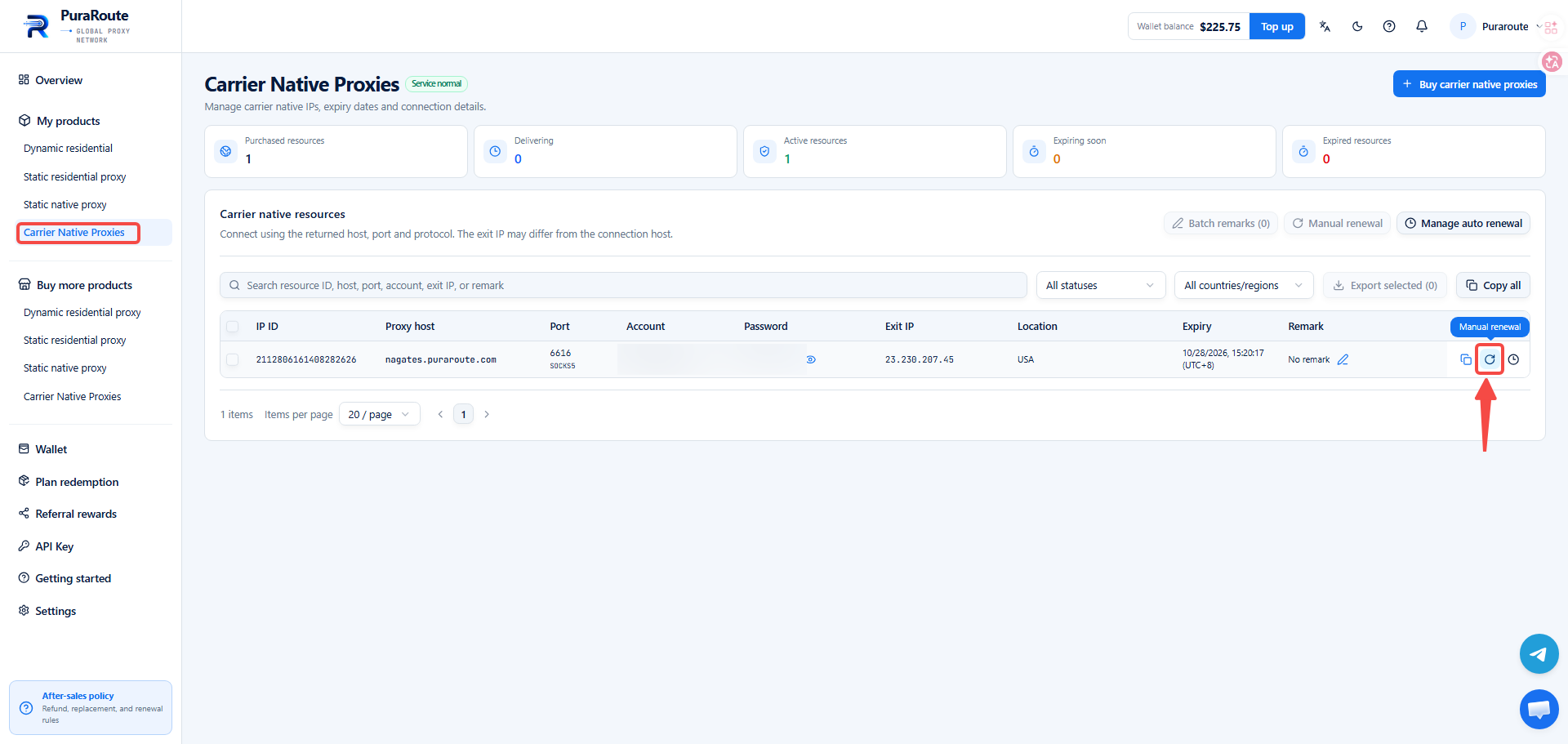Image resolution: width=1568 pixels, height=744 pixels.
Task: Go to Plan redemption
Action: (77, 482)
